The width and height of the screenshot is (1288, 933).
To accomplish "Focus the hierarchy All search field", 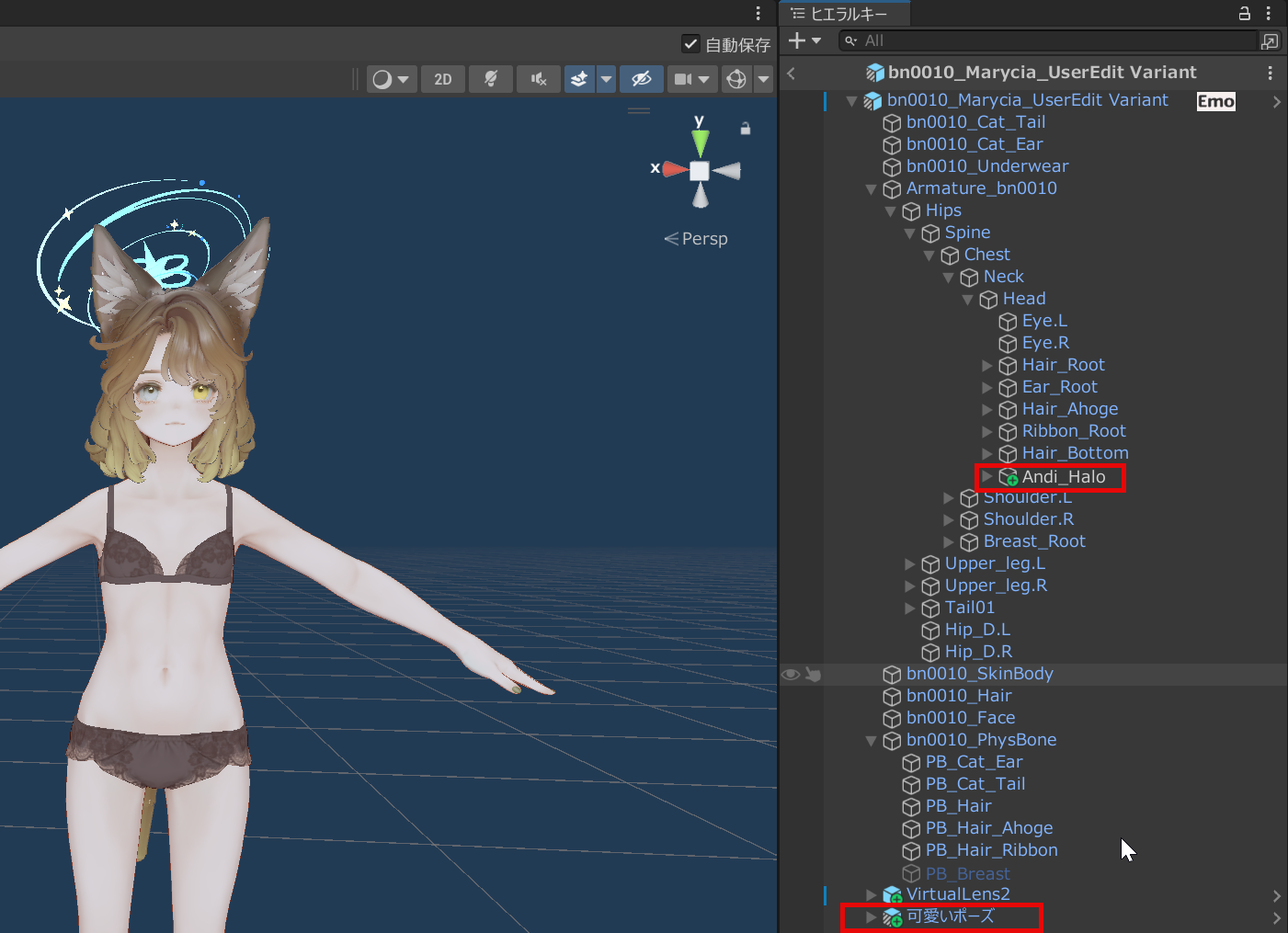I will point(1047,40).
